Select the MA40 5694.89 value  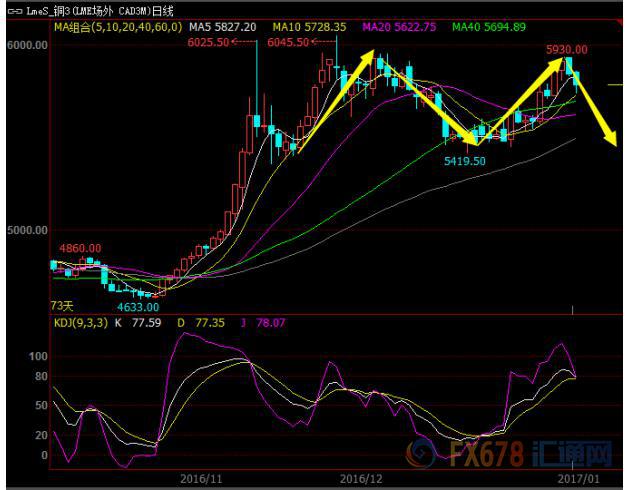[489, 27]
